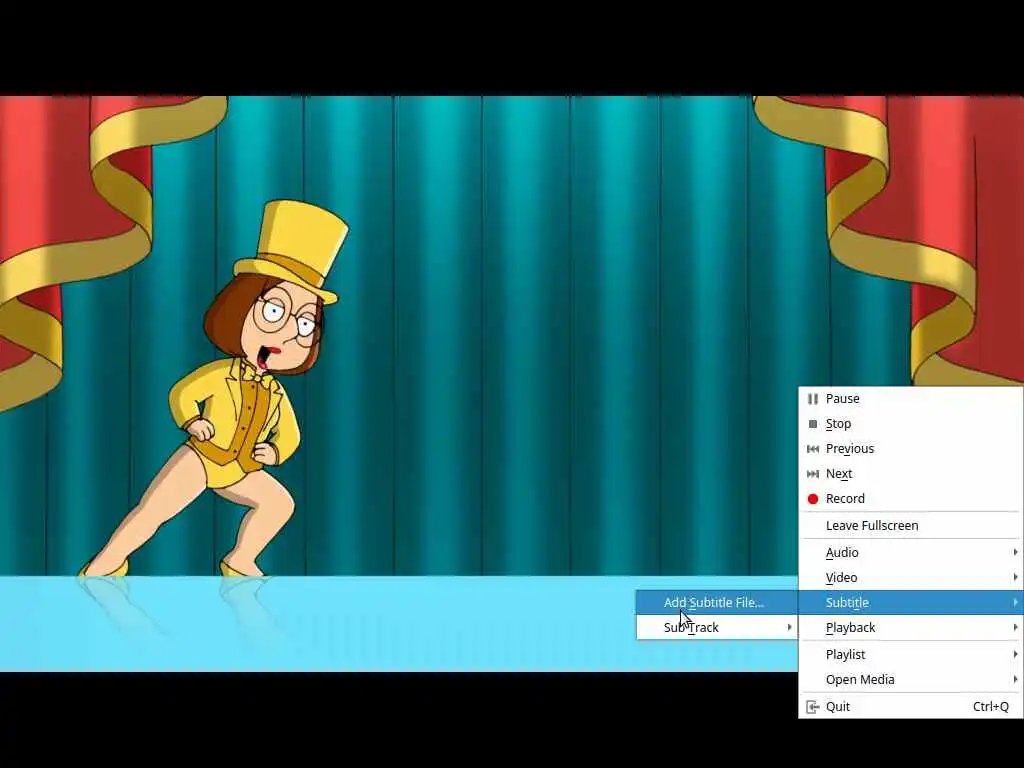The width and height of the screenshot is (1024, 768).
Task: Click the Next text label
Action: [x=839, y=473]
